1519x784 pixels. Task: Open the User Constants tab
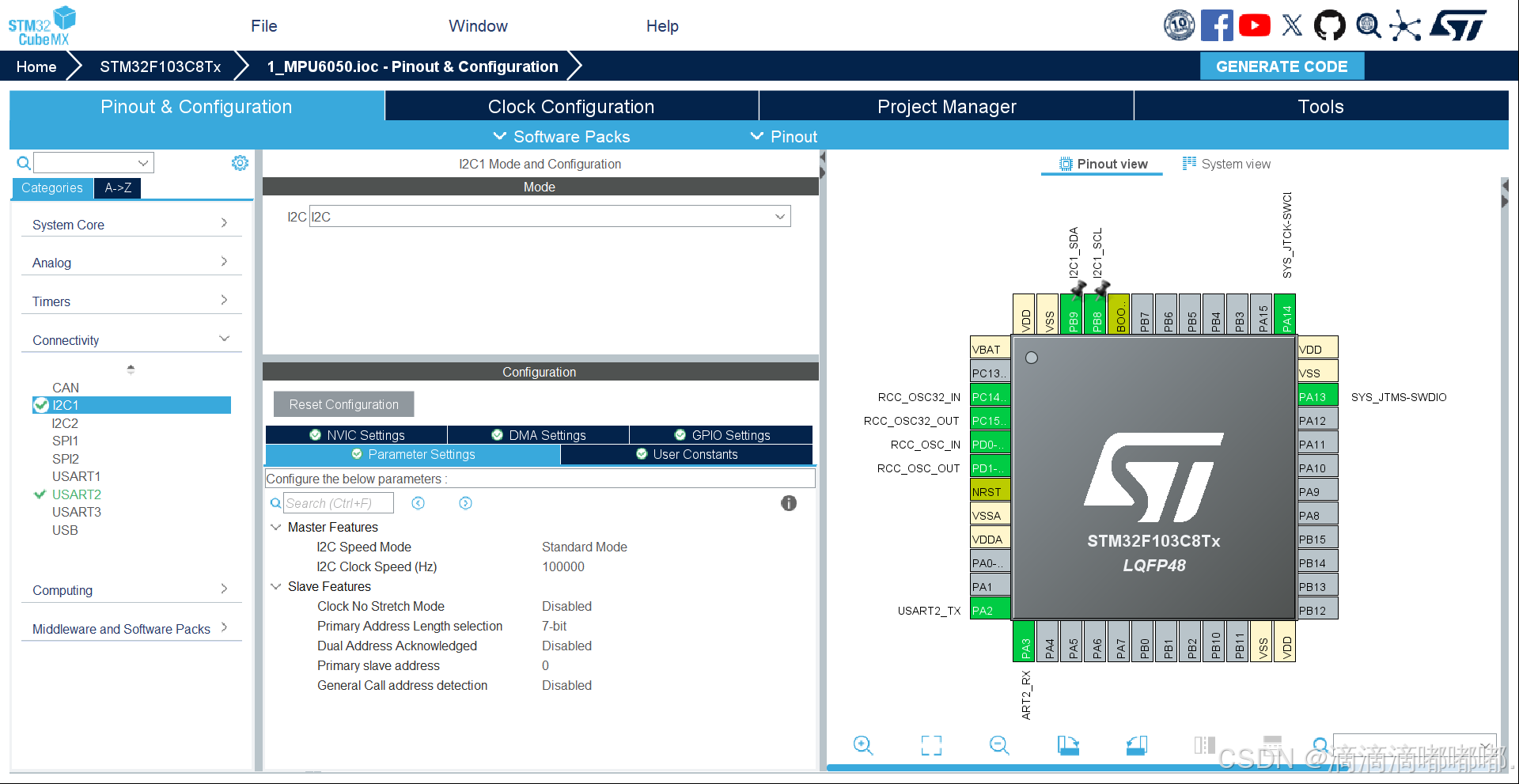coord(687,454)
